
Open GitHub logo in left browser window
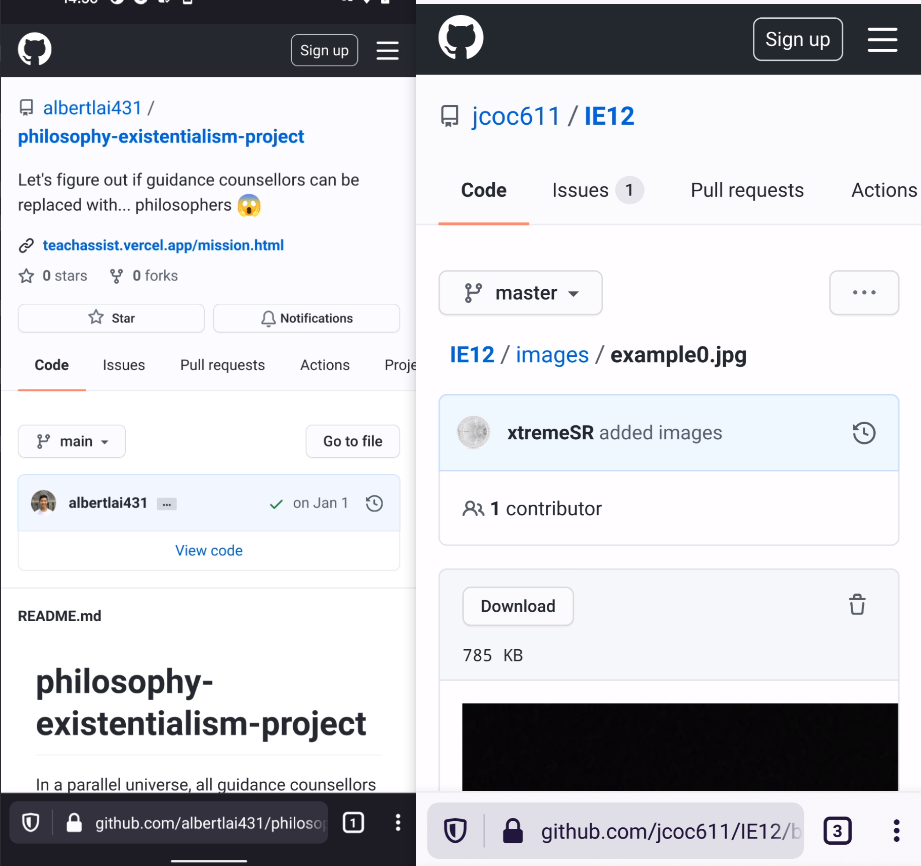coord(35,49)
